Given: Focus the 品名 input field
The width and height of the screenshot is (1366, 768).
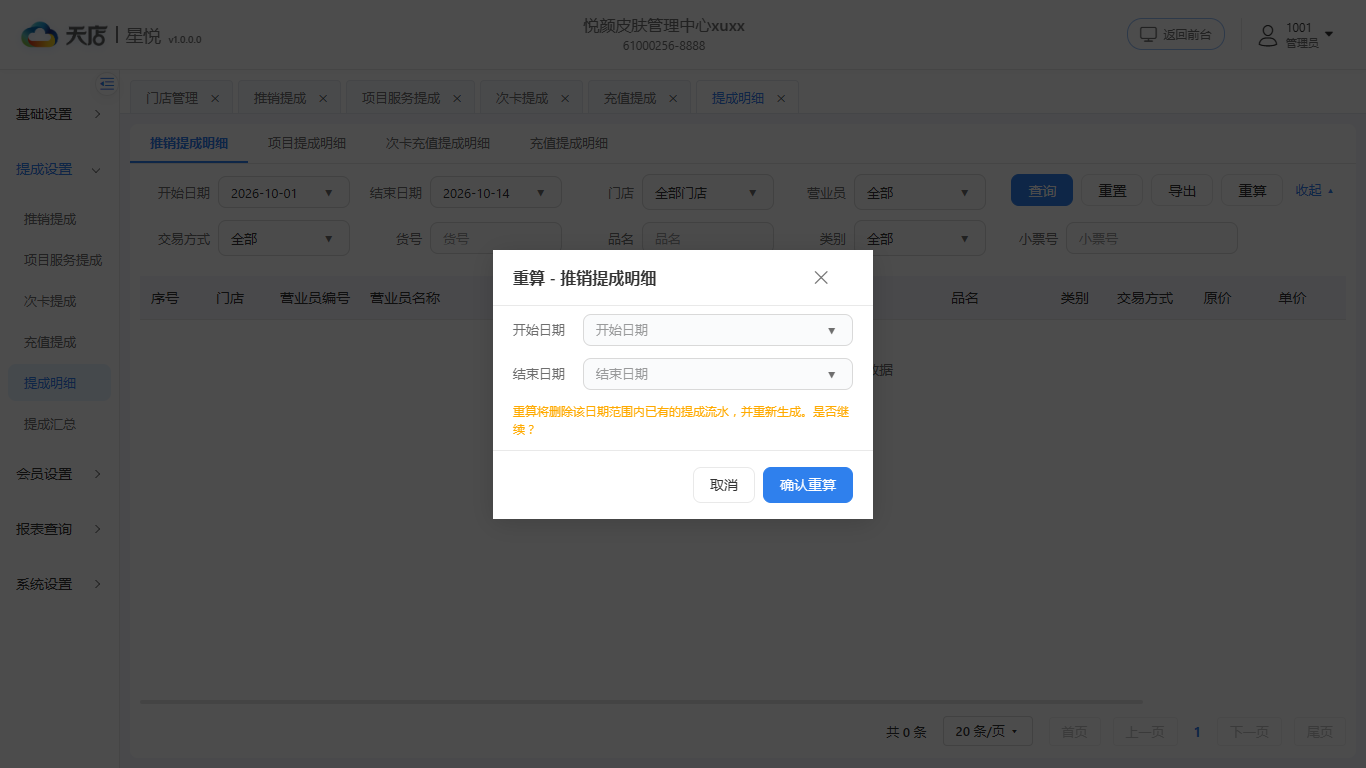Looking at the screenshot, I should coord(708,239).
